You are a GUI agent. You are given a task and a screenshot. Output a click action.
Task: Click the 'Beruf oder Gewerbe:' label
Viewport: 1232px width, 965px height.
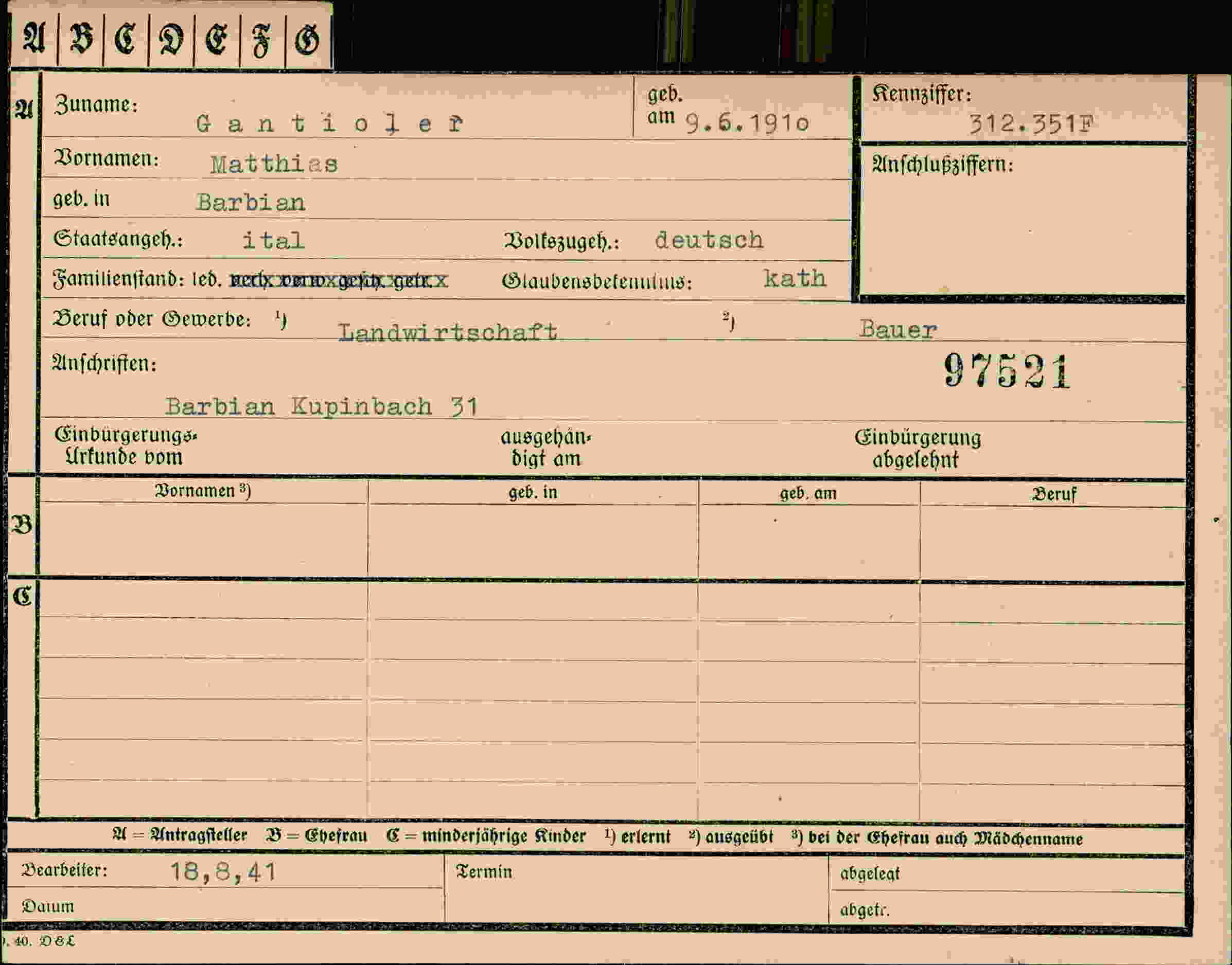pos(151,319)
